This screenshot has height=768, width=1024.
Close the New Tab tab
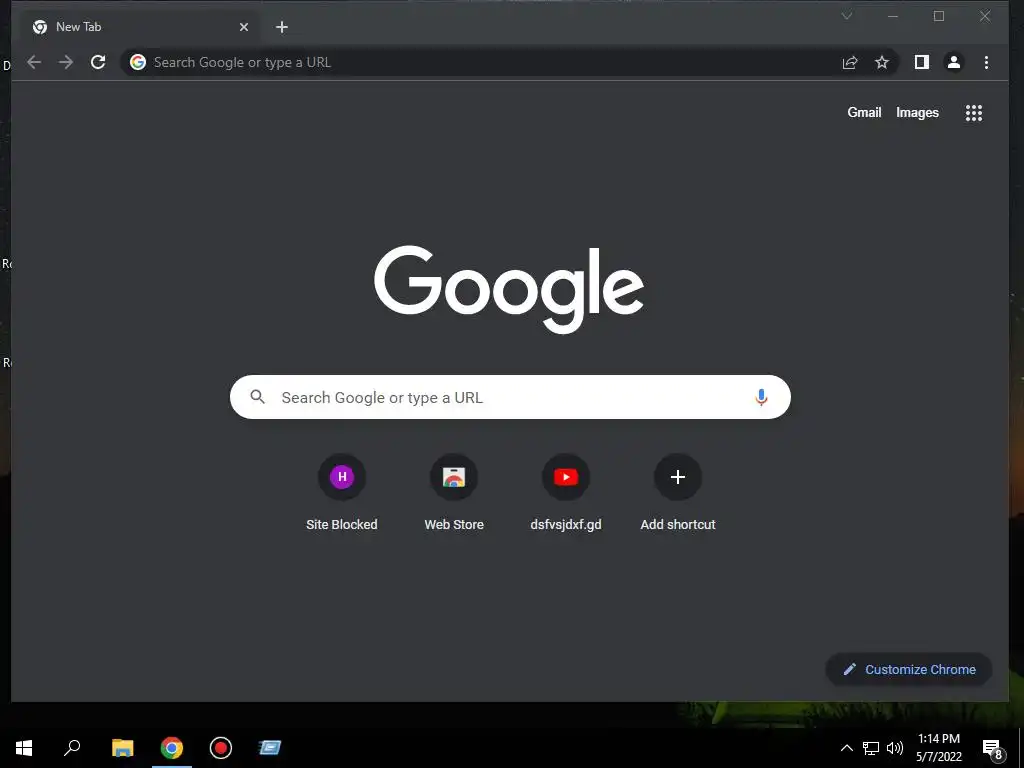coord(244,27)
